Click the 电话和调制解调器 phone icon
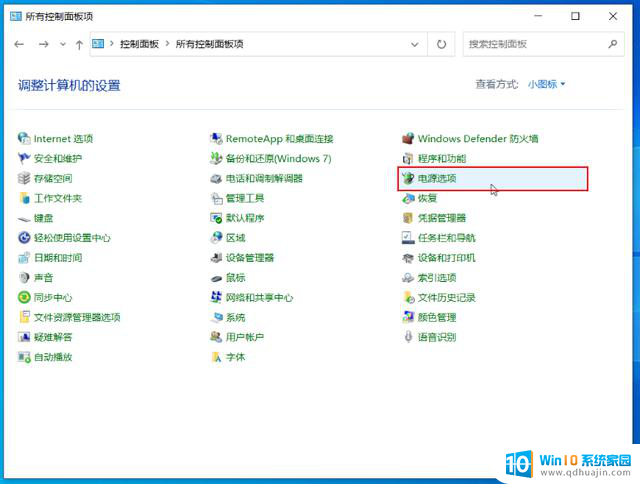 point(216,178)
